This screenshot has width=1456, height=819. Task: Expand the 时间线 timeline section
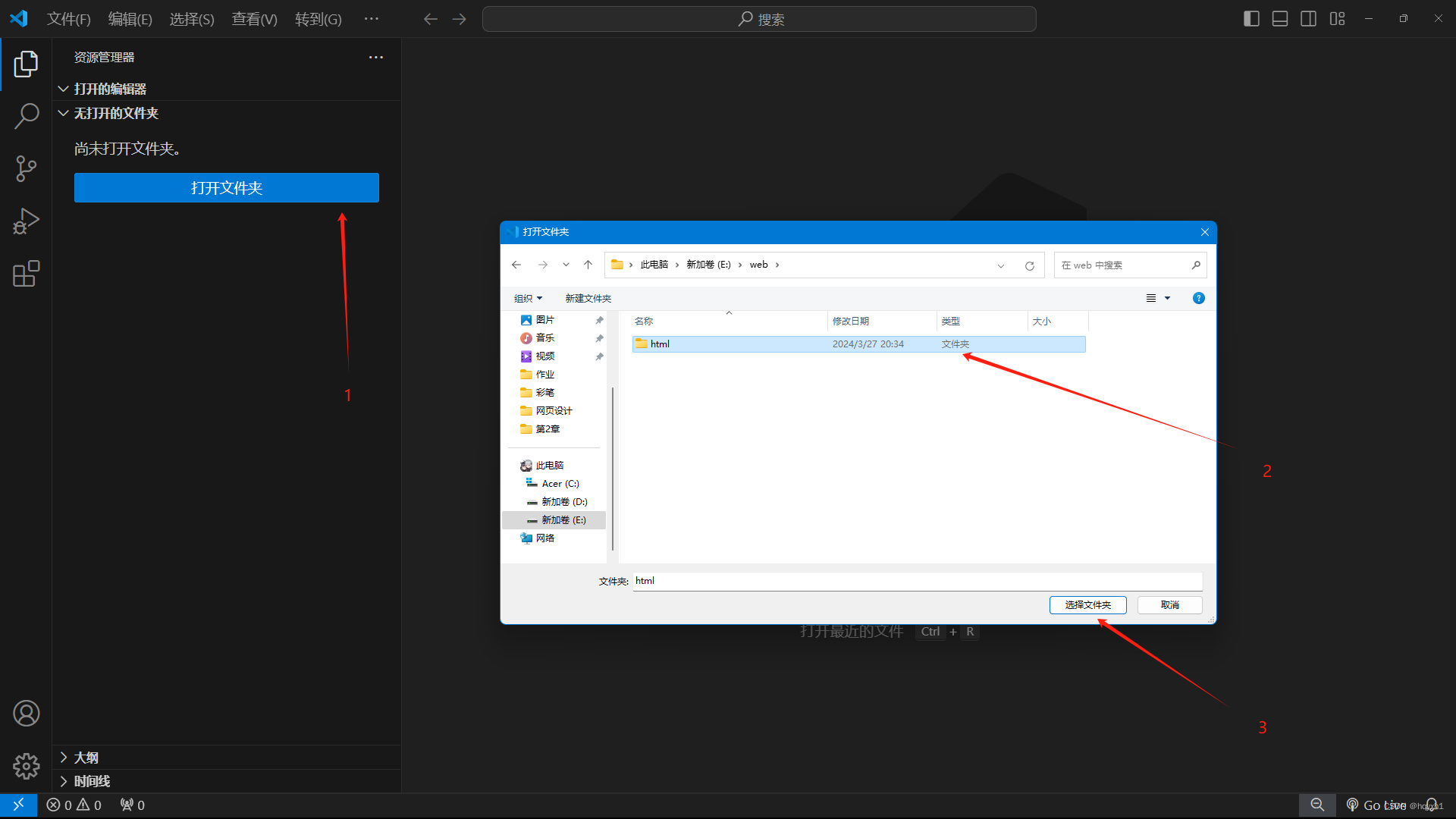click(x=91, y=781)
